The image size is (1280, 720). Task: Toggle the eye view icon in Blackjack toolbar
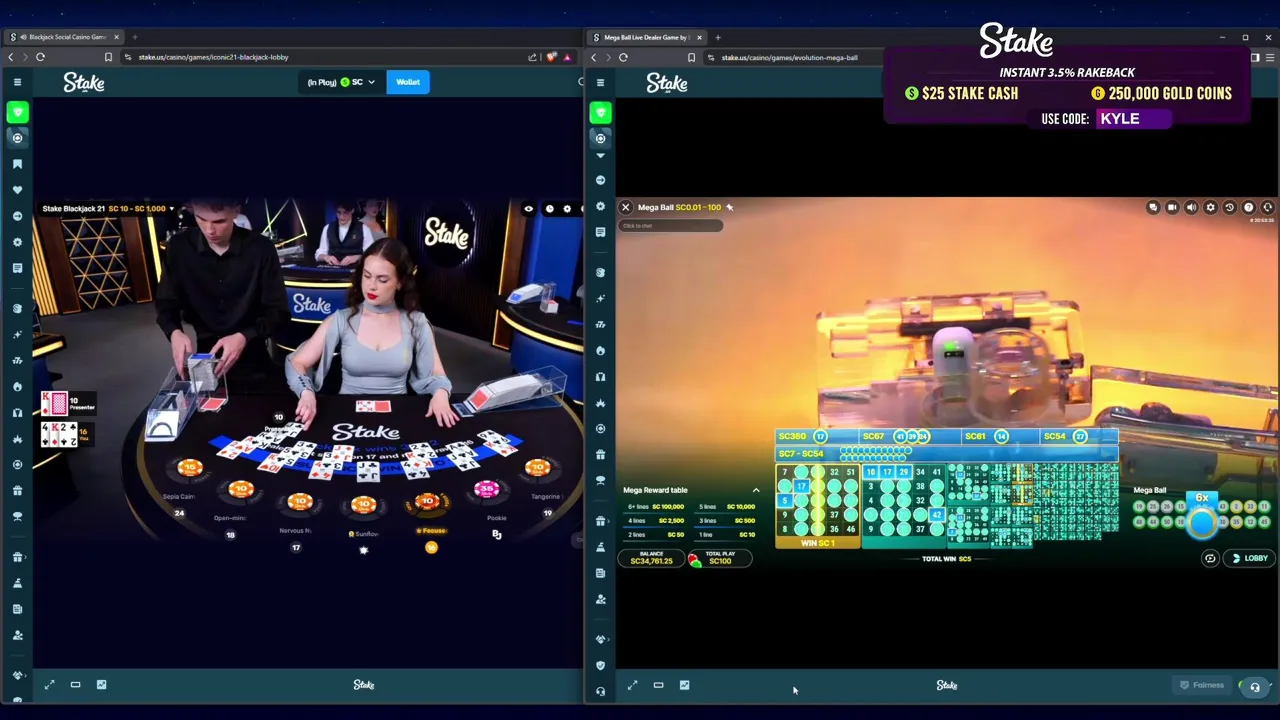(x=528, y=209)
